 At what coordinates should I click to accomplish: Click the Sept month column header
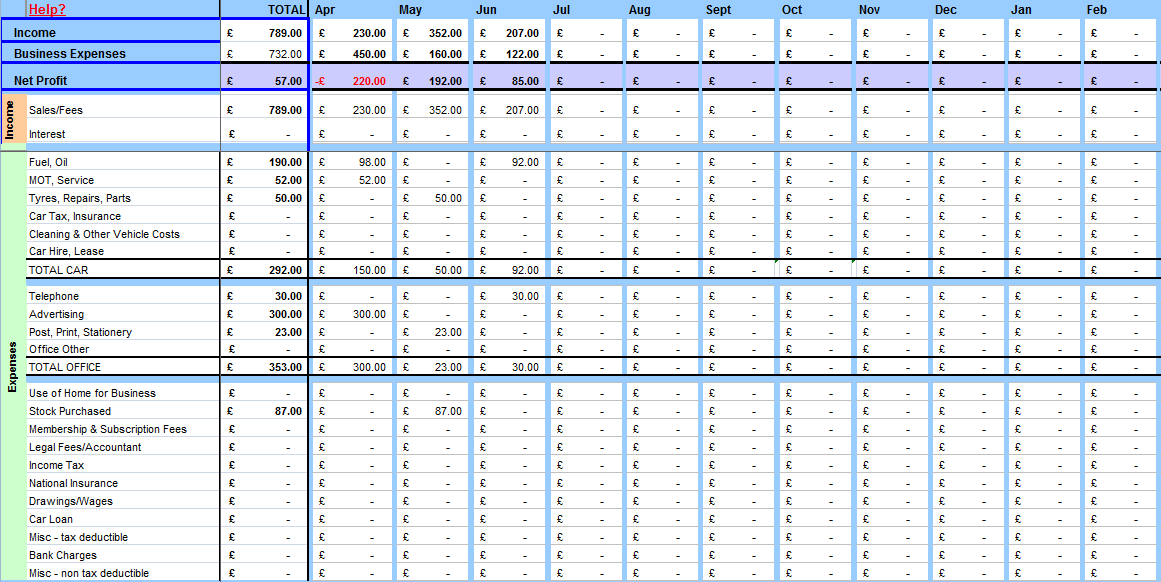[718, 10]
